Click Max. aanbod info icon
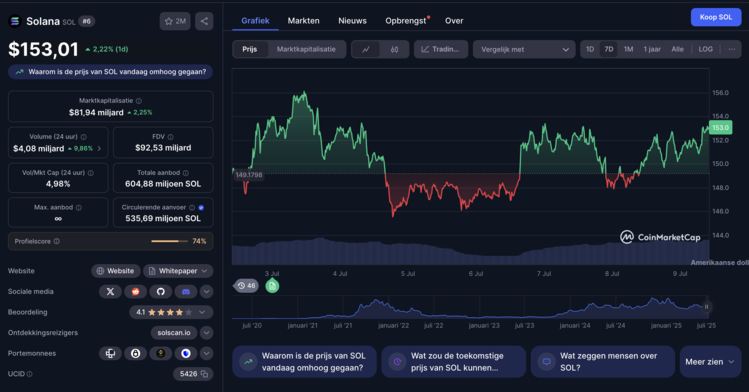 (79, 207)
